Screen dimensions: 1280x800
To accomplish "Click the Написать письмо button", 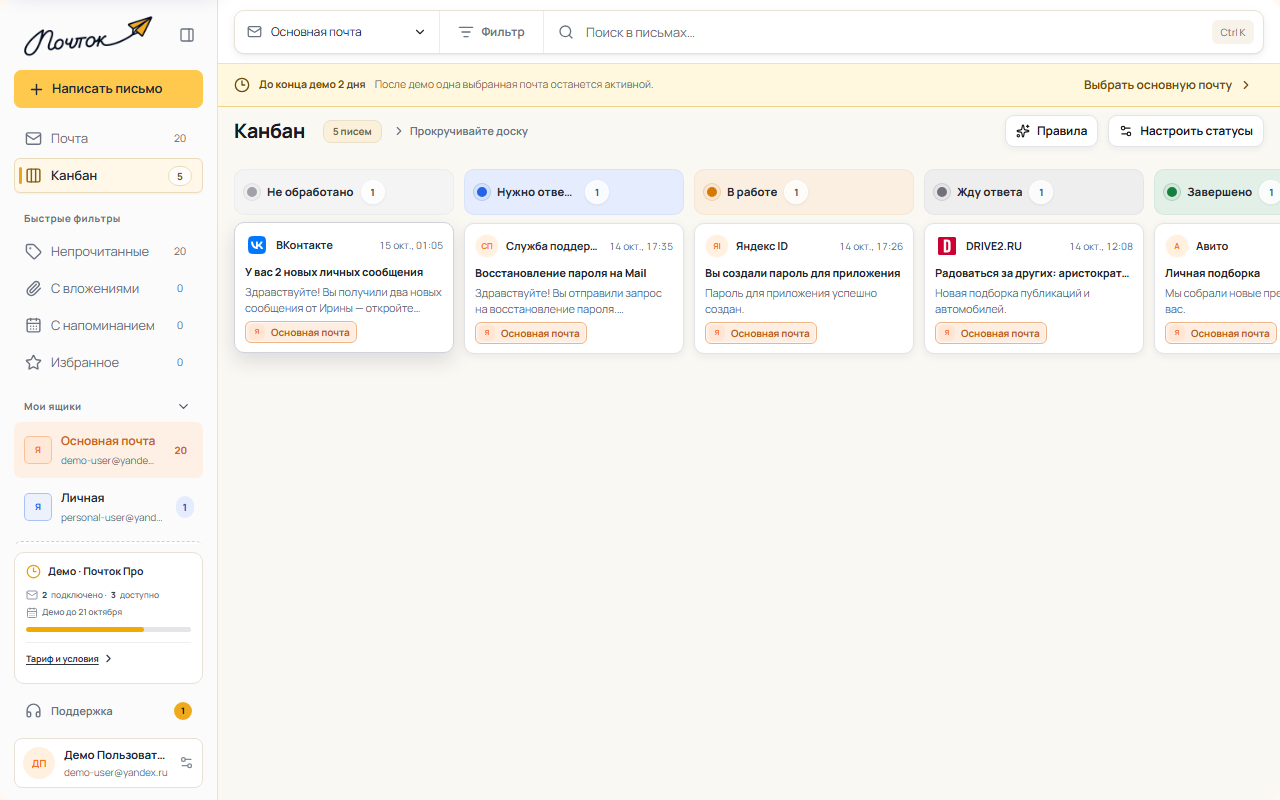I will coord(108,89).
